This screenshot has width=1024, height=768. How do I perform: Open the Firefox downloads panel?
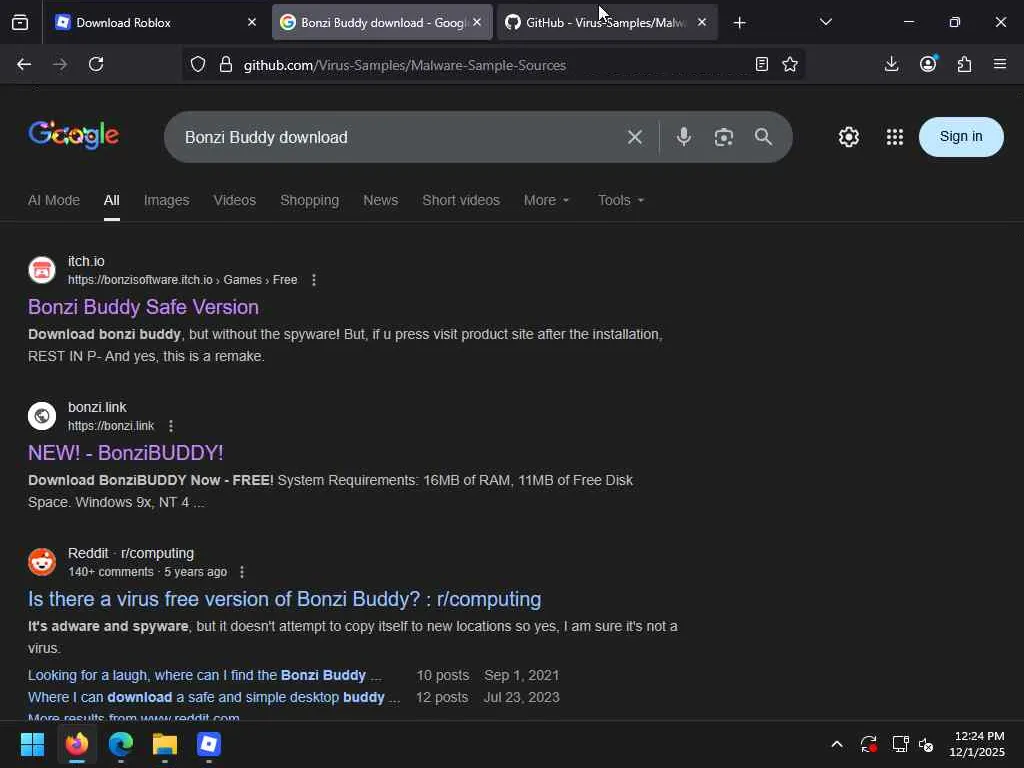click(891, 64)
